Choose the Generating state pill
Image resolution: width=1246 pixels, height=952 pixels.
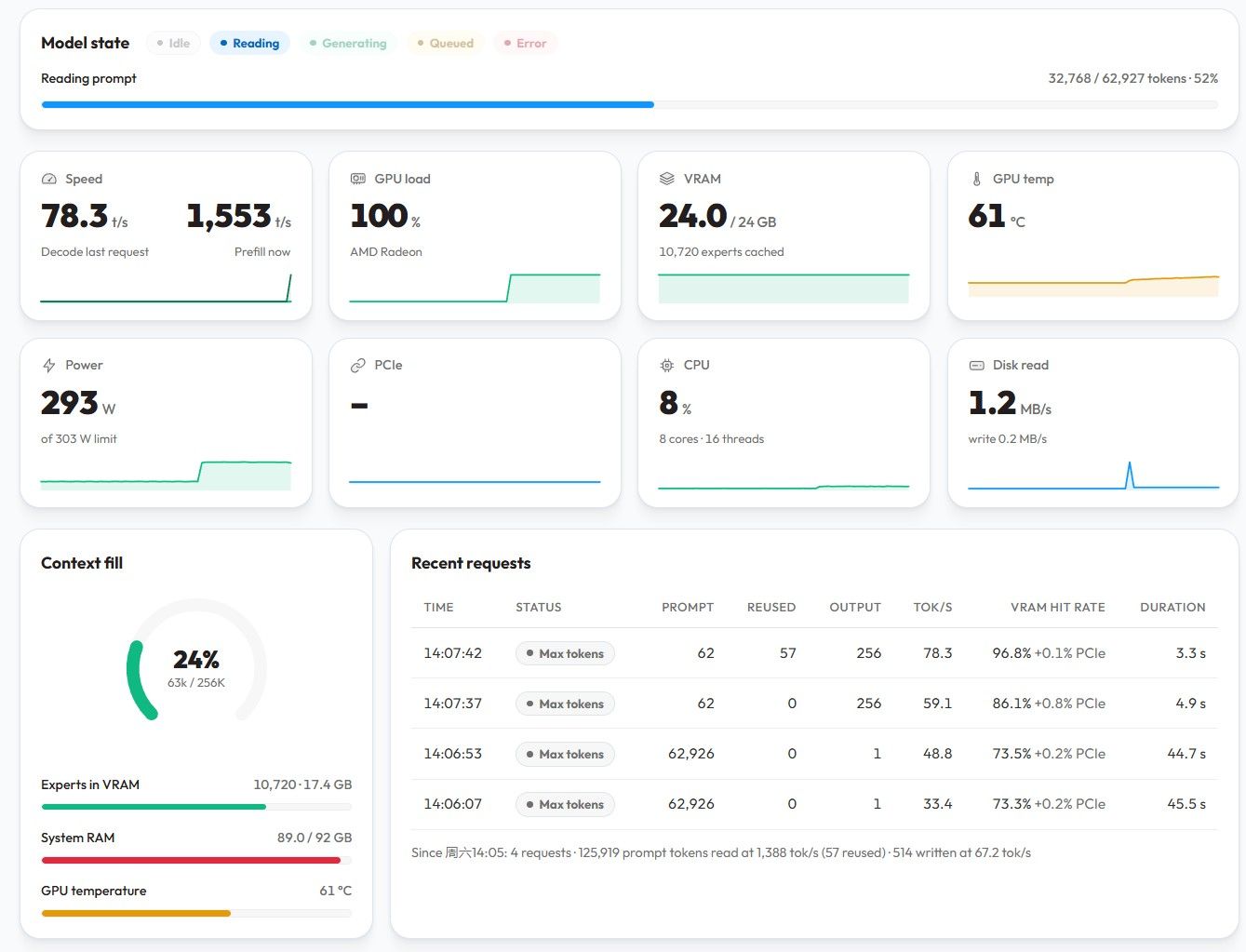348,43
